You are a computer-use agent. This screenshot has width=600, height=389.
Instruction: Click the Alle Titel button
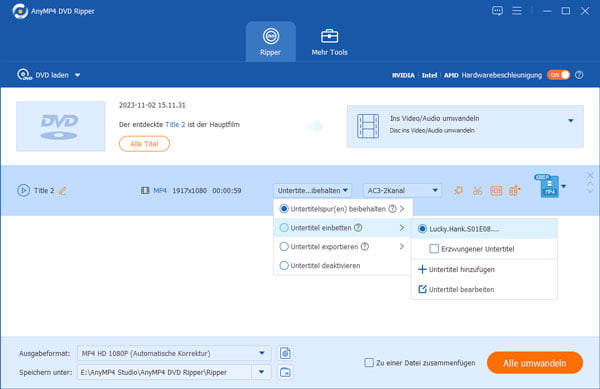(144, 144)
